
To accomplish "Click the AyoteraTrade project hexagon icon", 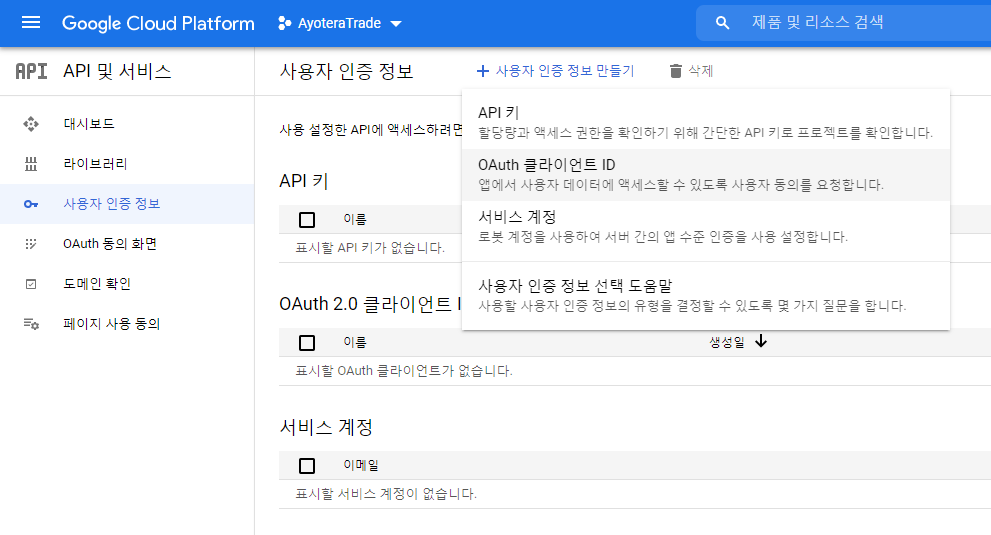I will (284, 23).
